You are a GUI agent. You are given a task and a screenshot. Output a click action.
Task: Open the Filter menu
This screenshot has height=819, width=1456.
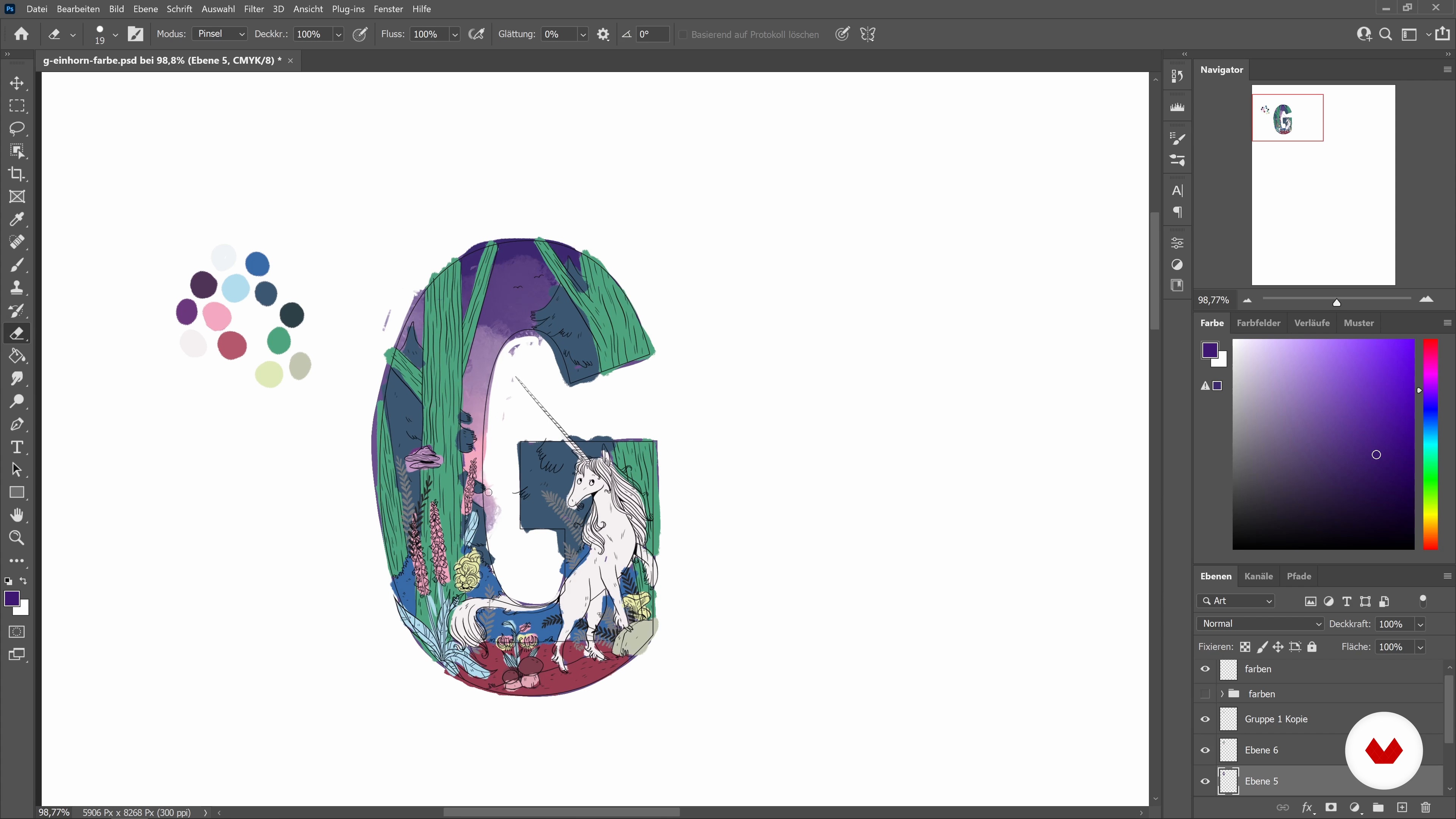pos(254,9)
